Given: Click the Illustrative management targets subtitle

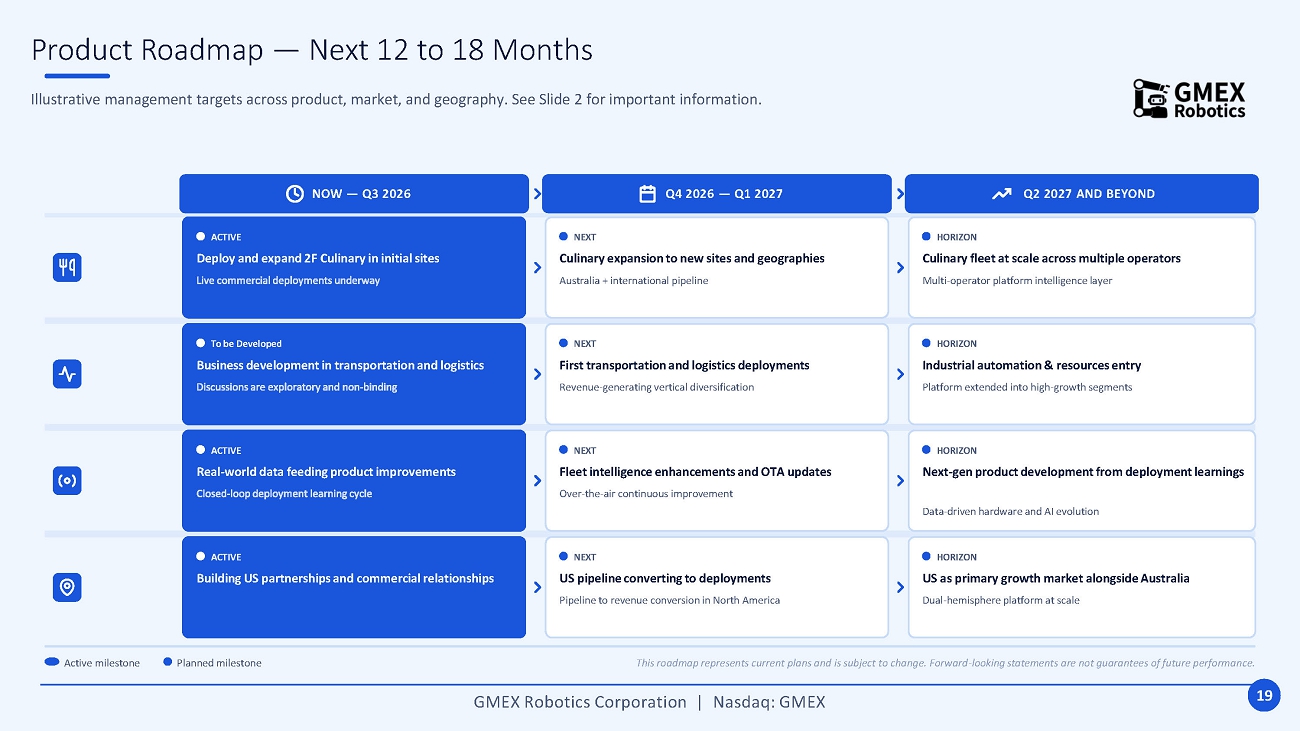Looking at the screenshot, I should click(396, 99).
